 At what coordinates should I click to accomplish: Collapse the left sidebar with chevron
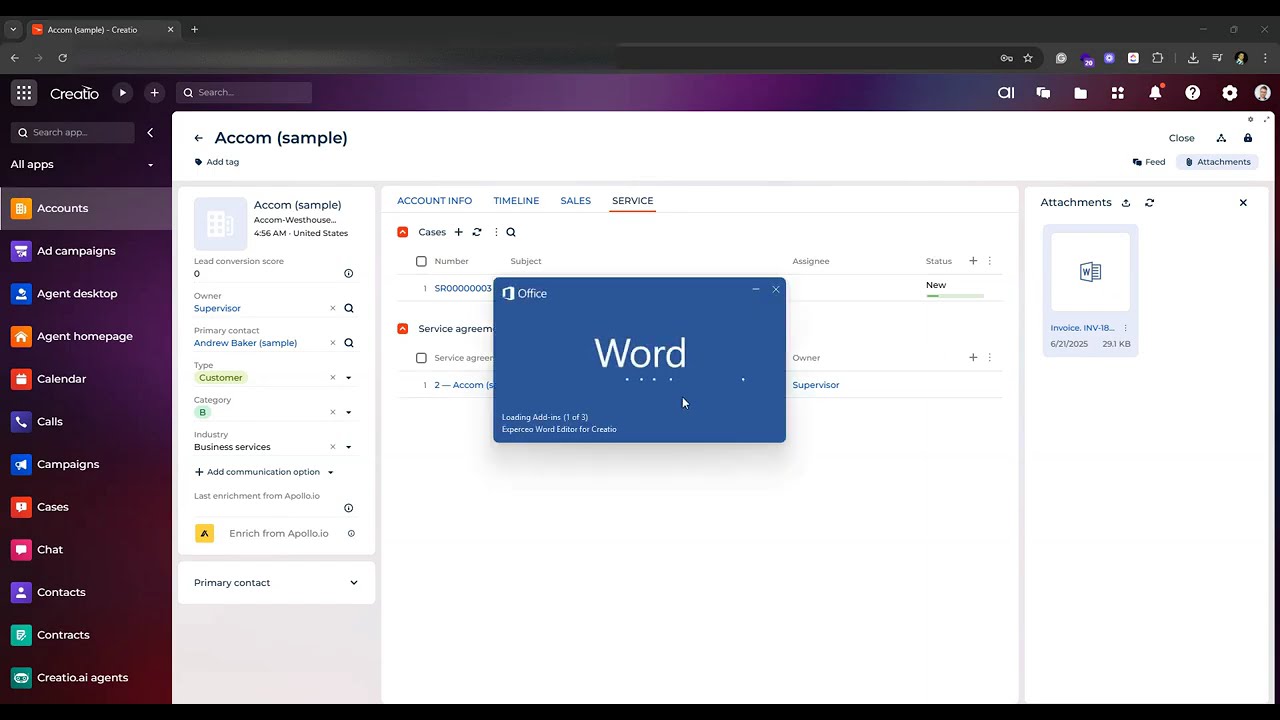point(150,132)
